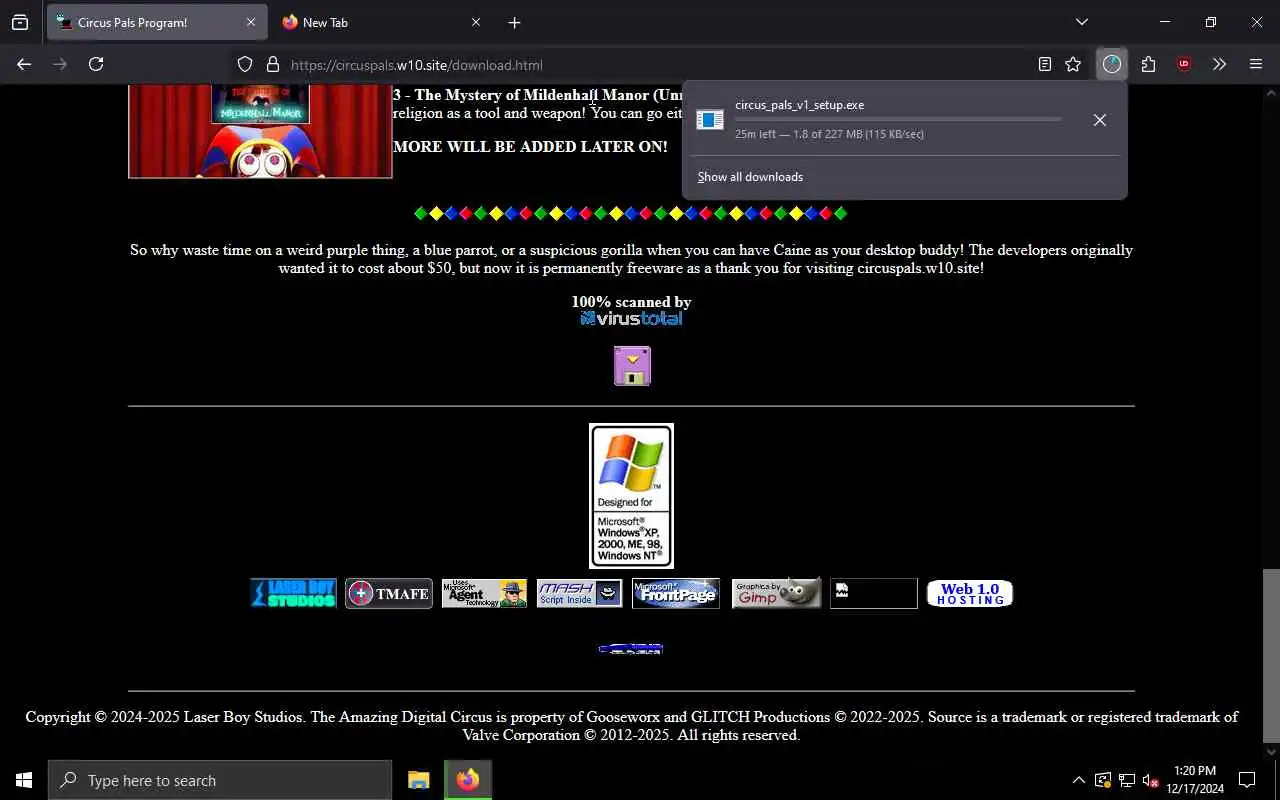Click the small blue banner below badges
The width and height of the screenshot is (1280, 800).
[x=631, y=649]
